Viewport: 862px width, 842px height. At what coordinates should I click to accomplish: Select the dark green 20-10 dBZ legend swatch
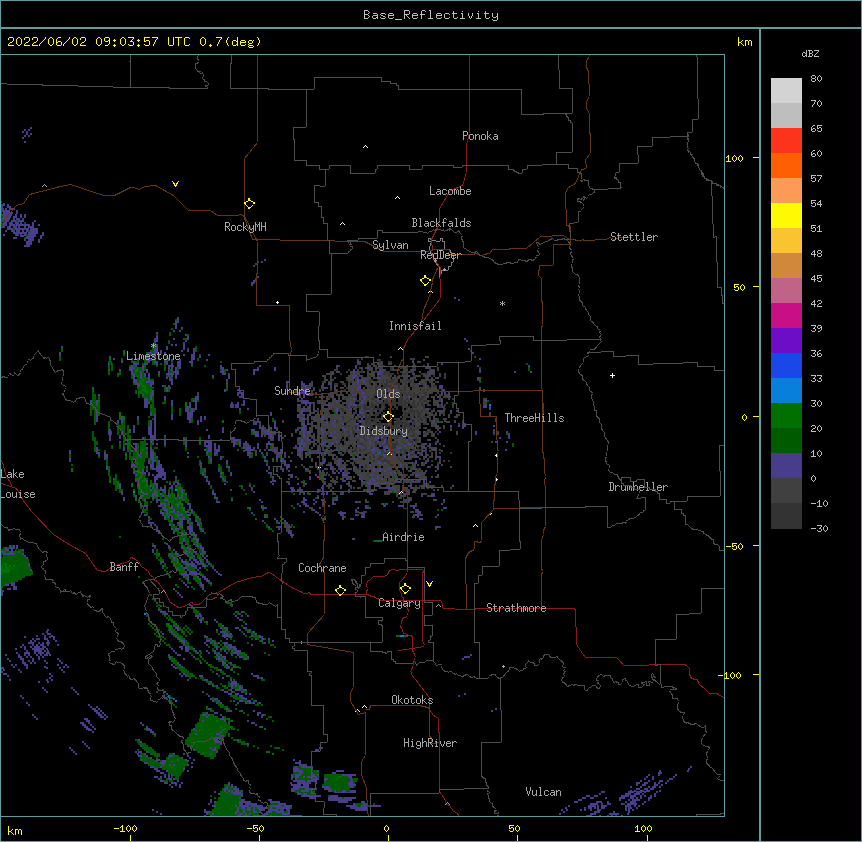(x=786, y=441)
